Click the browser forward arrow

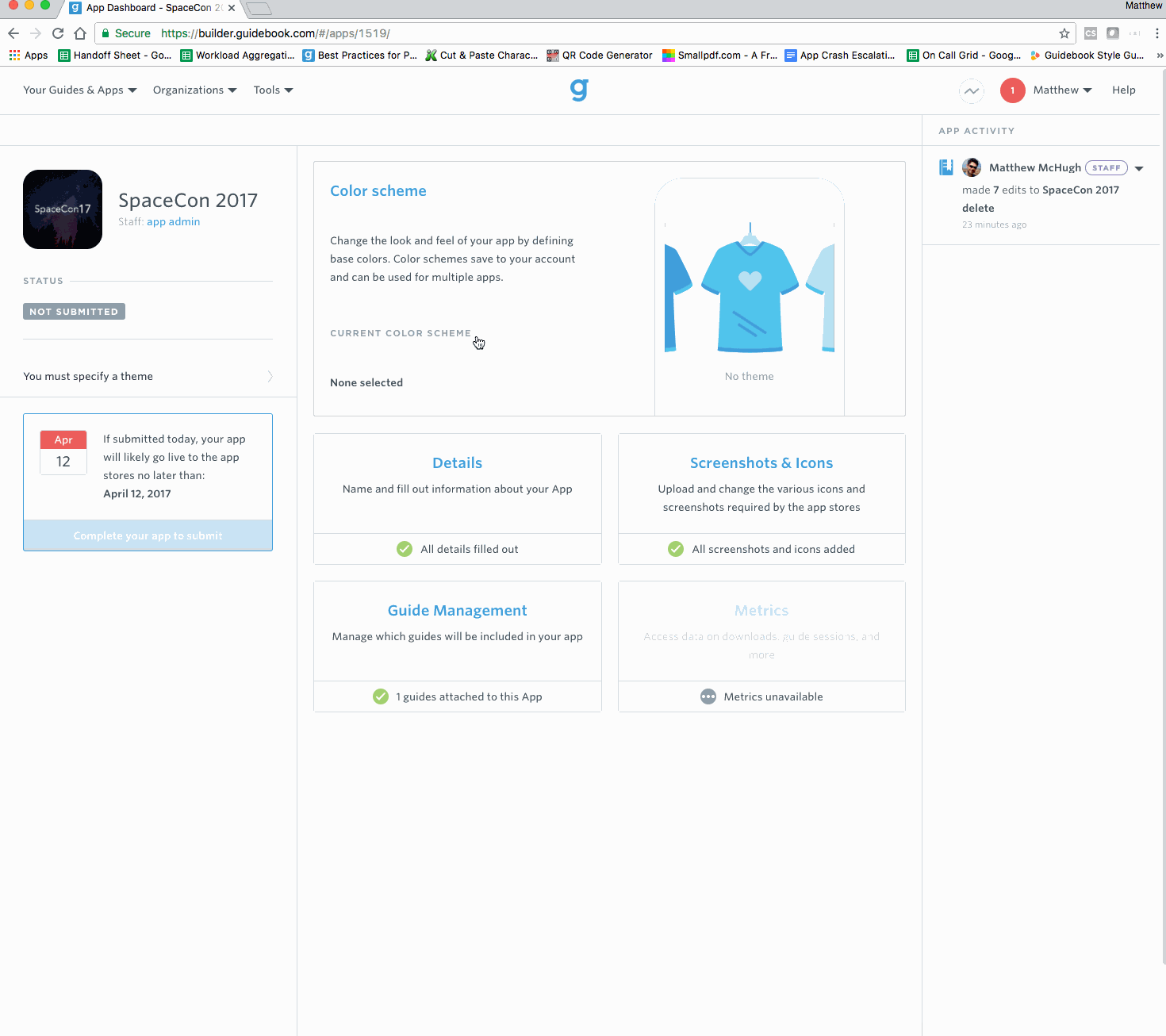[36, 33]
